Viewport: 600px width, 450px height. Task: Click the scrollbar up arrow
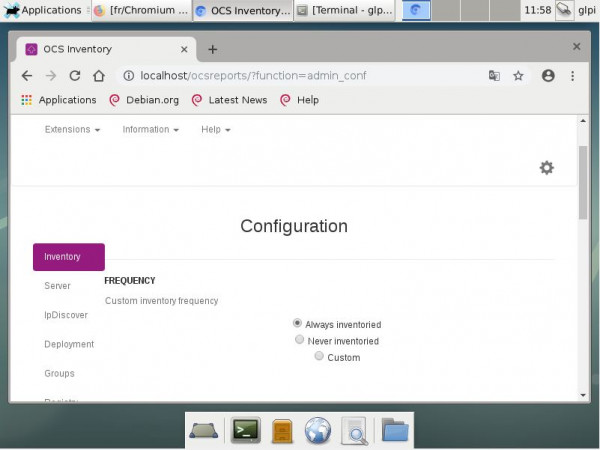coord(583,121)
